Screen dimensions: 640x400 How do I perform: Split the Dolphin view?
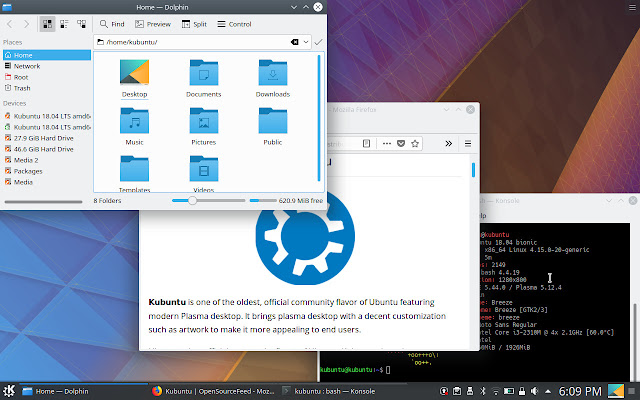[194, 24]
